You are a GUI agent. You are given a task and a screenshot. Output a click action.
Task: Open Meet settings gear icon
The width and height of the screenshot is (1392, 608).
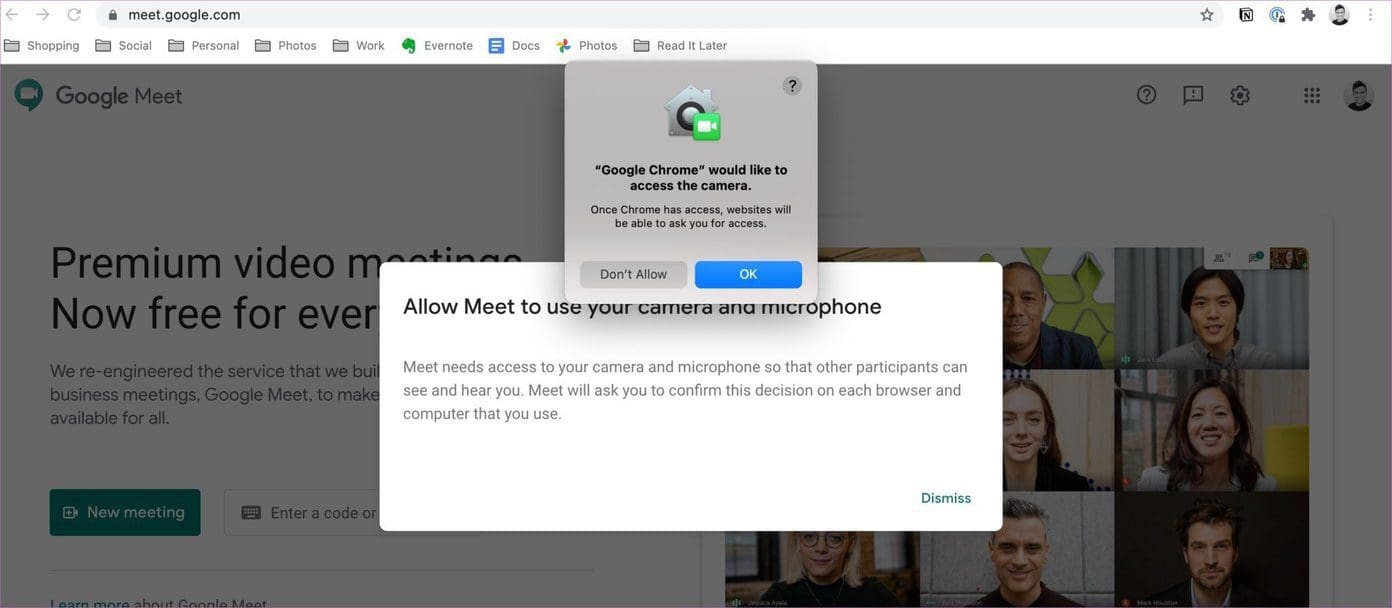(1240, 95)
